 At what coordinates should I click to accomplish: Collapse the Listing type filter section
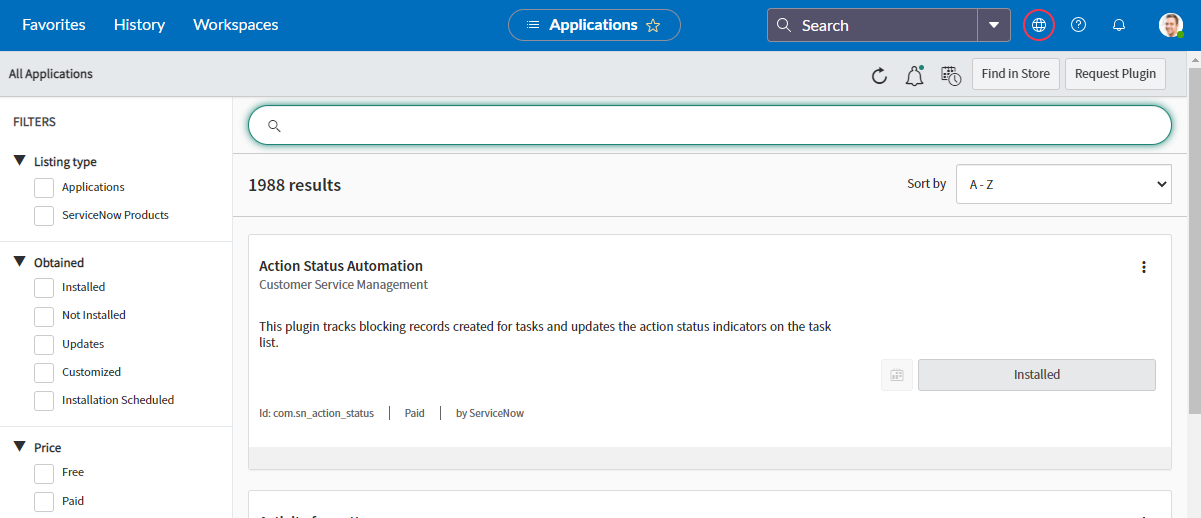coord(20,161)
